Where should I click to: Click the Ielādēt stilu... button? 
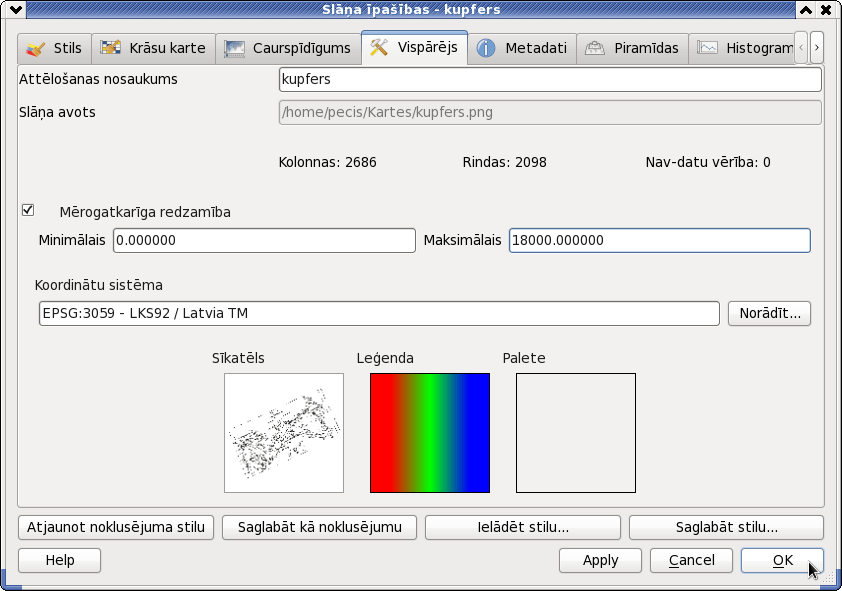click(523, 528)
